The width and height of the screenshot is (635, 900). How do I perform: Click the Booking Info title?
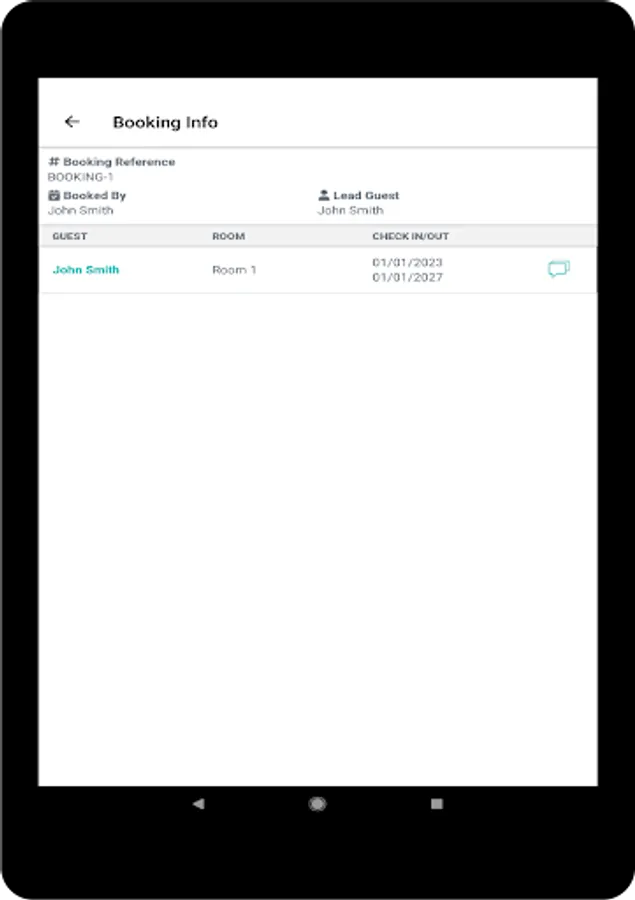pyautogui.click(x=165, y=122)
